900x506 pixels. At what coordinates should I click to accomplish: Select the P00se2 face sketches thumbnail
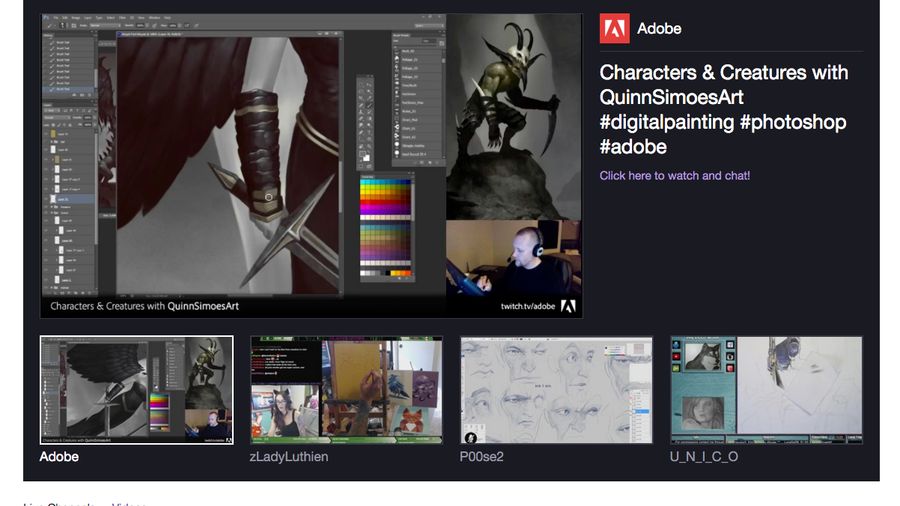[556, 390]
